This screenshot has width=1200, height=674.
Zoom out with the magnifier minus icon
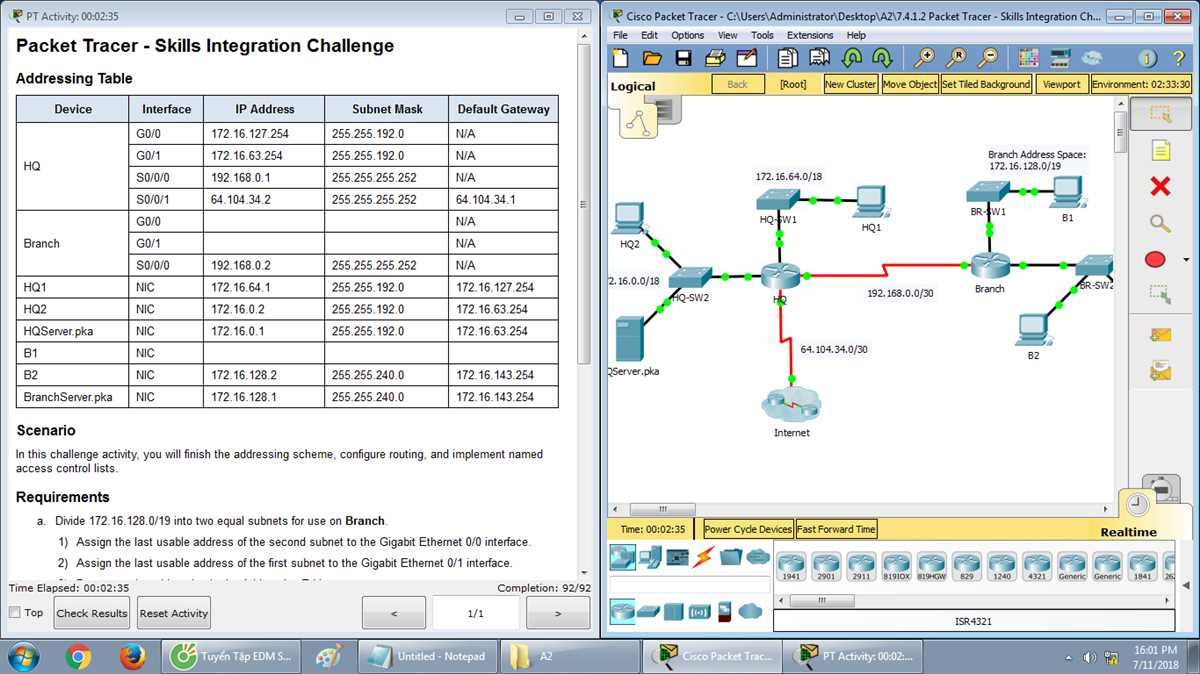click(988, 58)
